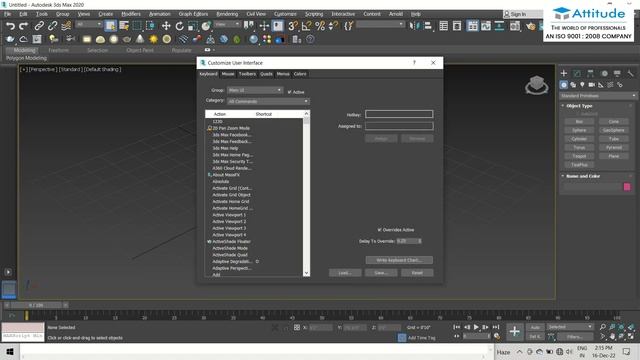Click the Undo icon in main toolbar

pyautogui.click(x=10, y=26)
